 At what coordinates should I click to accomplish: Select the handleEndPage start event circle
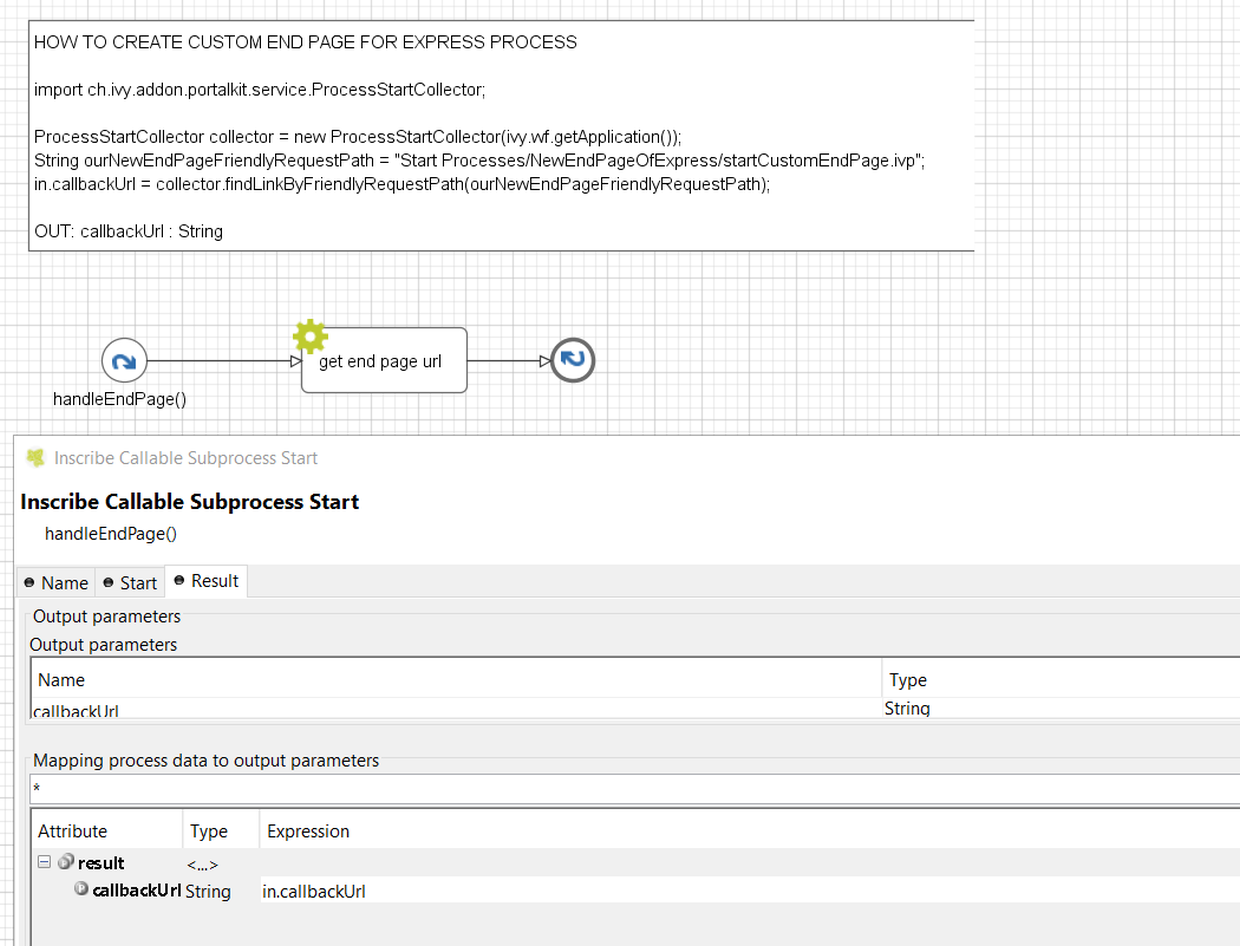coord(124,360)
